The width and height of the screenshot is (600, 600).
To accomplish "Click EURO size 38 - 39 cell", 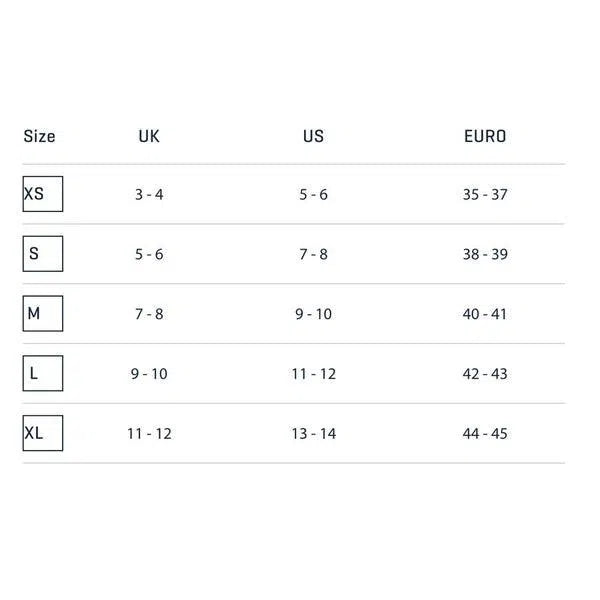I will [485, 254].
